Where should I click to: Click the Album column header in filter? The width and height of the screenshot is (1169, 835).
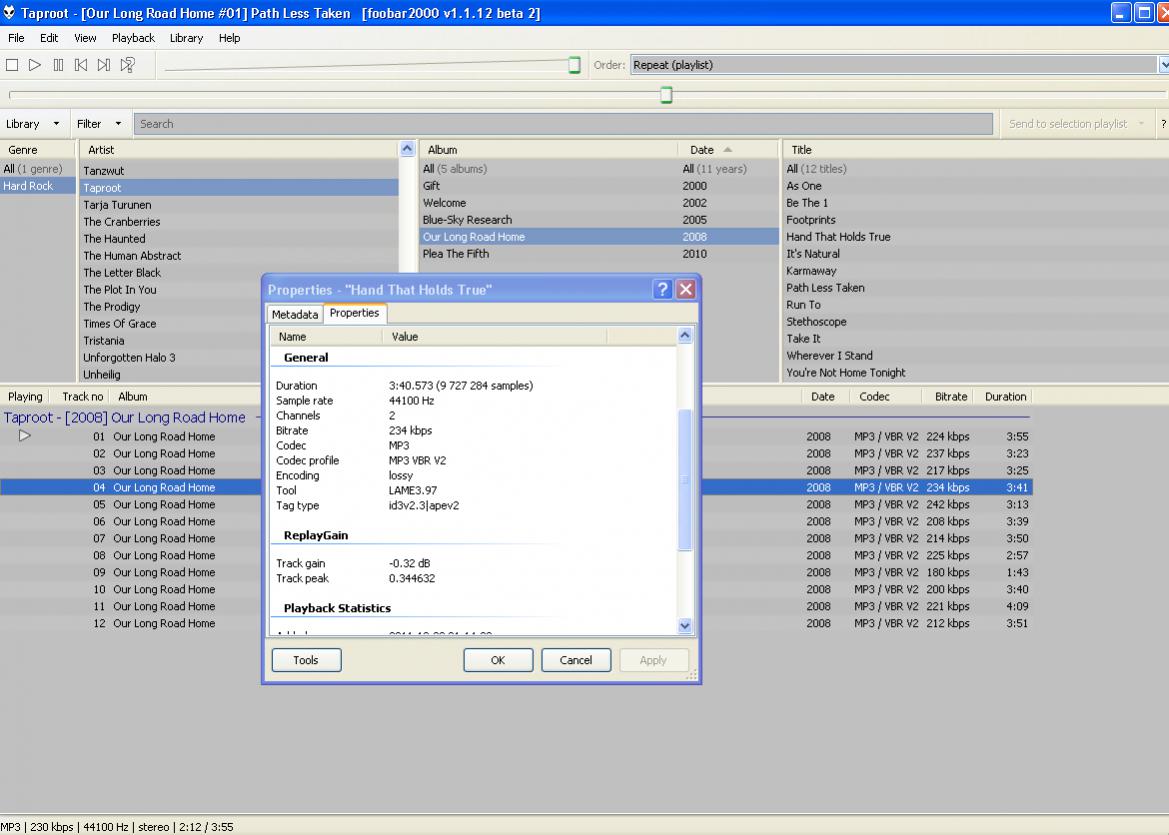pos(549,150)
